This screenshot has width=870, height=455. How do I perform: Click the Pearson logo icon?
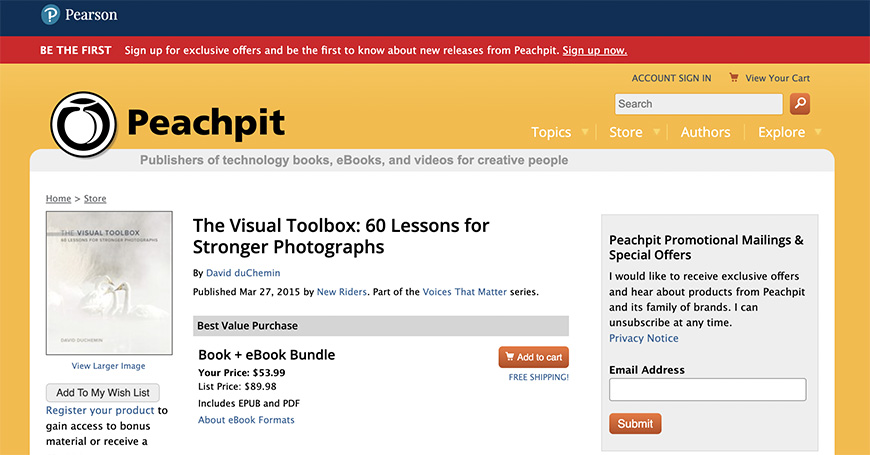point(50,14)
